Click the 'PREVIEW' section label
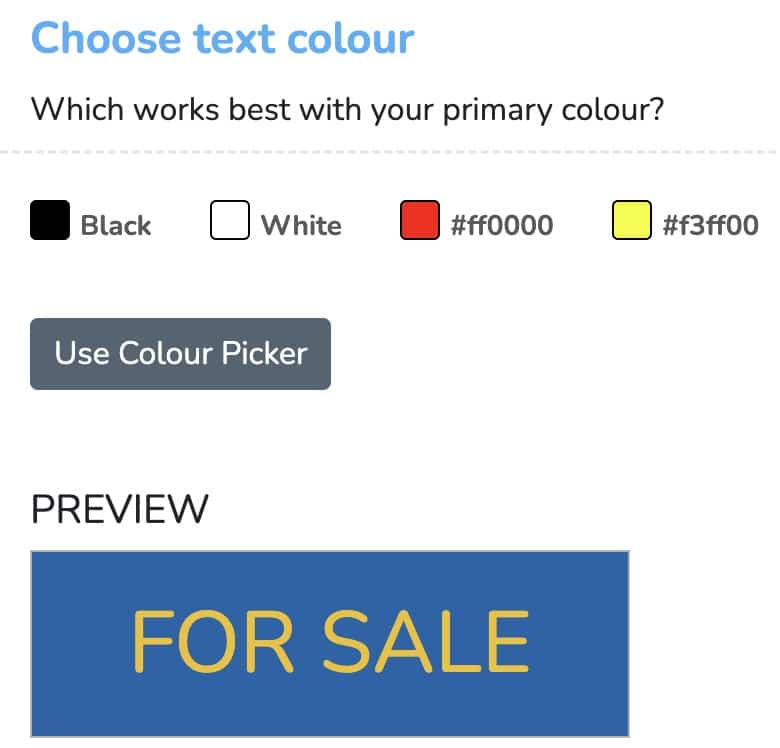 click(x=119, y=509)
